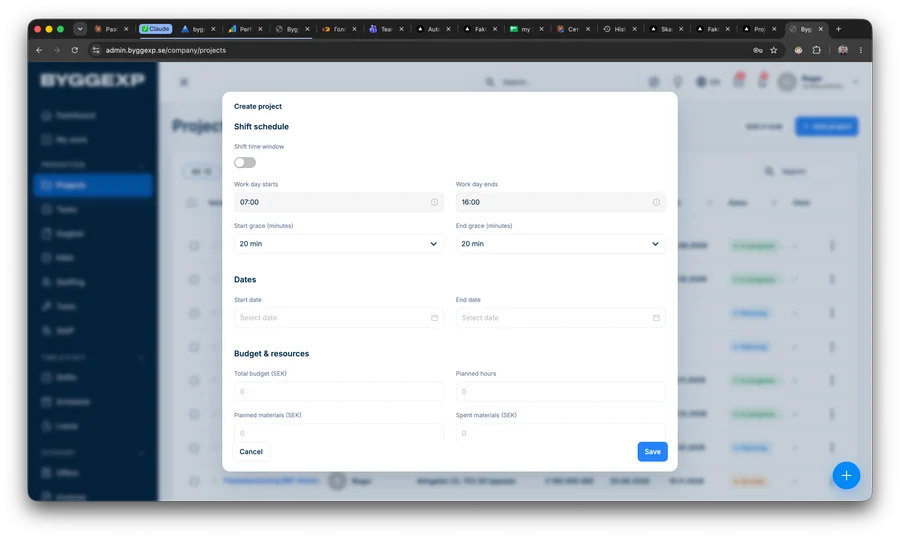
Task: Close the Tear tab
Action: point(401,29)
